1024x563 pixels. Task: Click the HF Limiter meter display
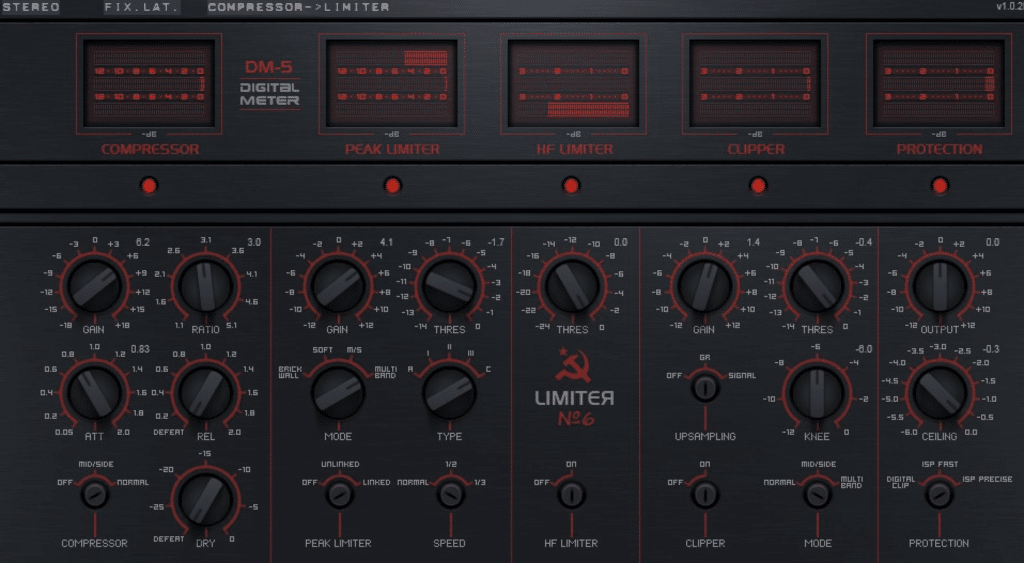point(573,84)
